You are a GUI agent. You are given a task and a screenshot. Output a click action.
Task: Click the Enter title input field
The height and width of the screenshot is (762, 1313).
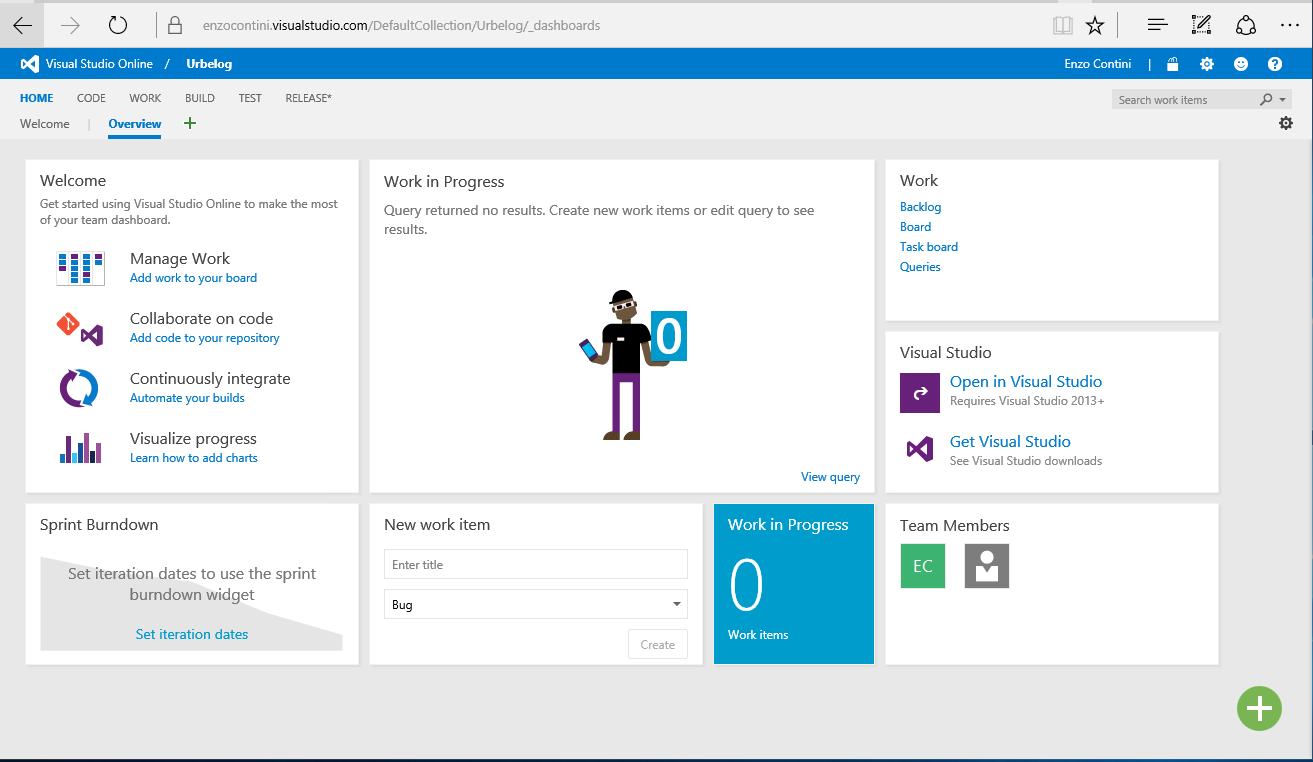(x=535, y=564)
